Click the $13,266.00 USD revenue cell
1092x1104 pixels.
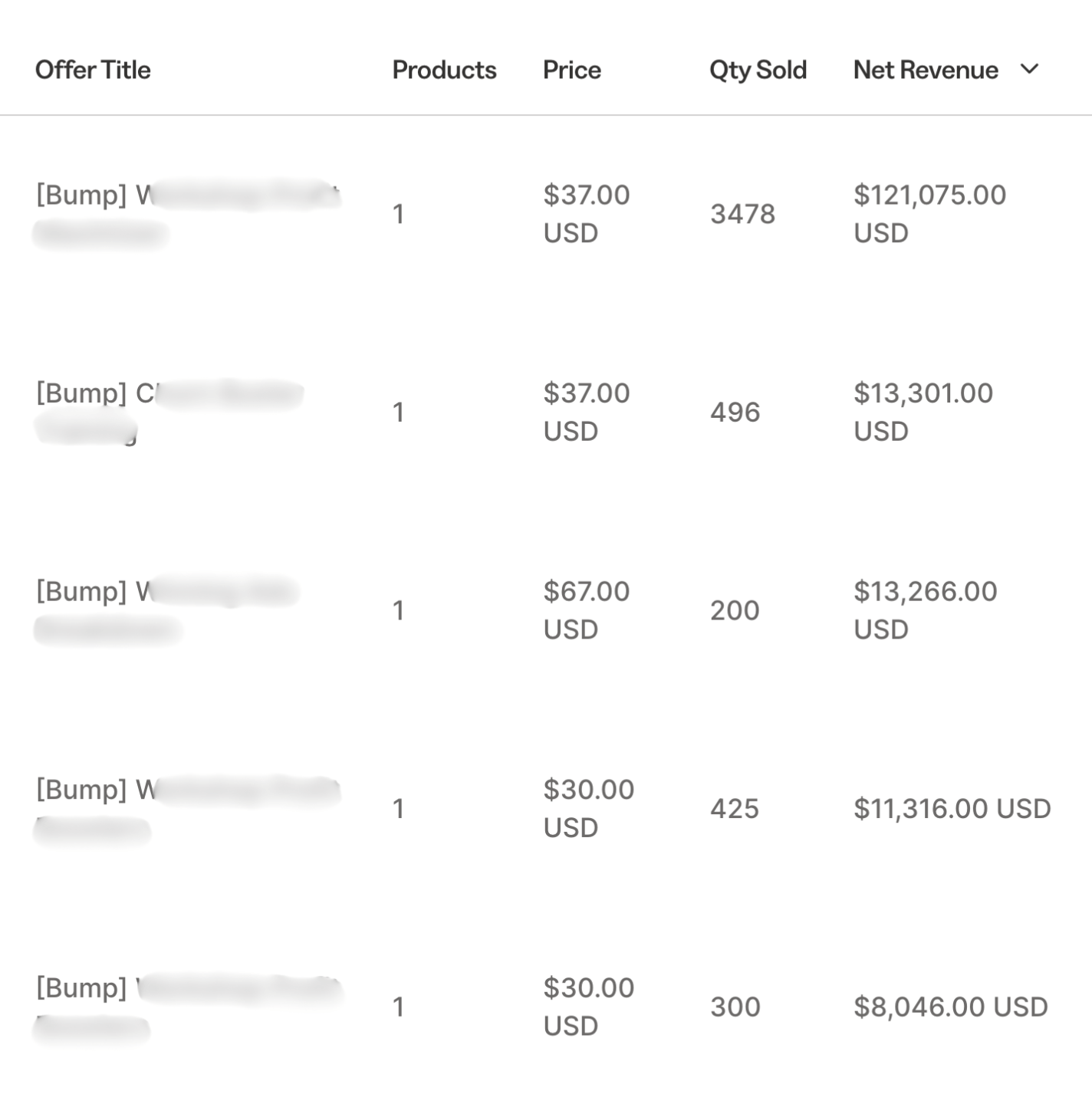(x=925, y=610)
